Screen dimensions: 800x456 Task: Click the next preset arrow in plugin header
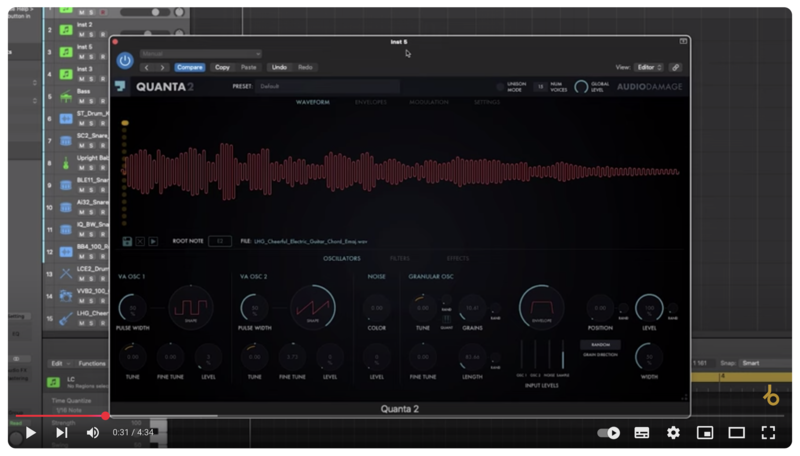click(x=162, y=67)
